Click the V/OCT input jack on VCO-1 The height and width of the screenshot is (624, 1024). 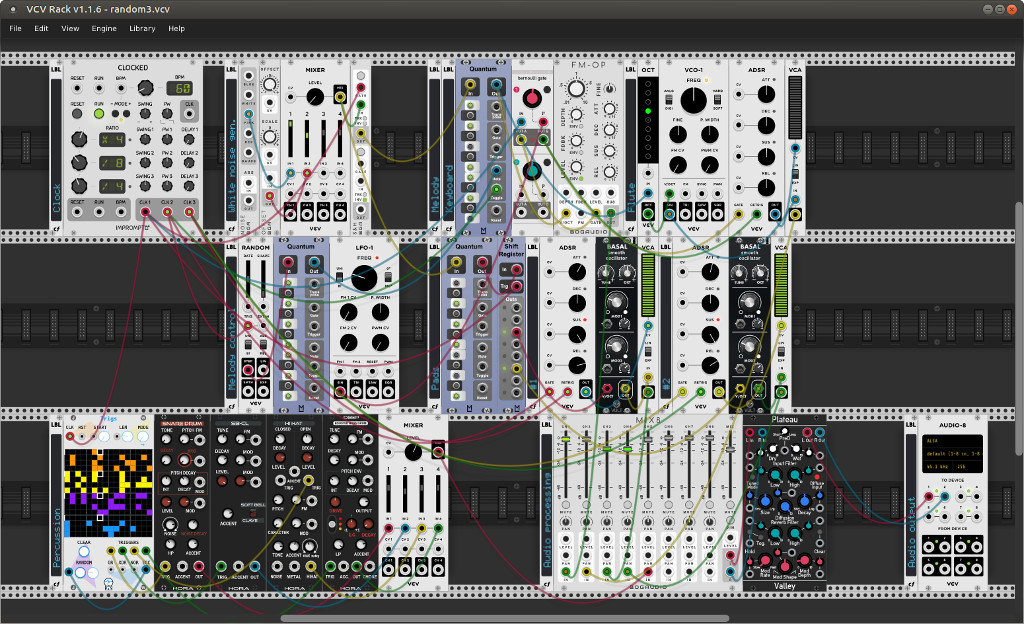click(670, 194)
